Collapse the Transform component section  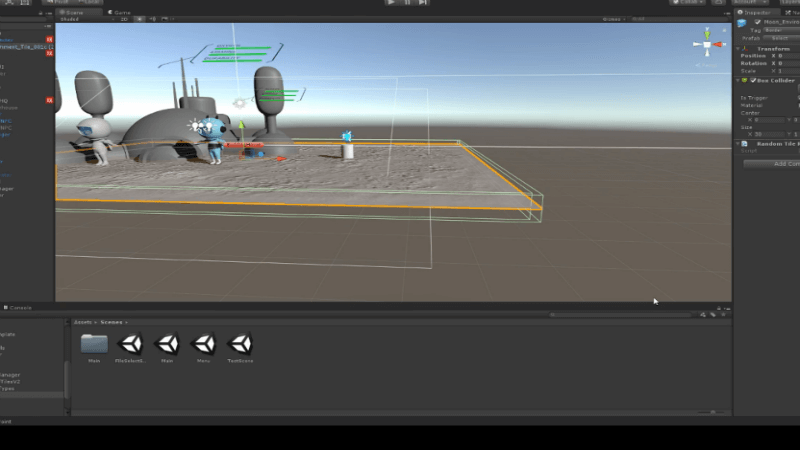(740, 47)
